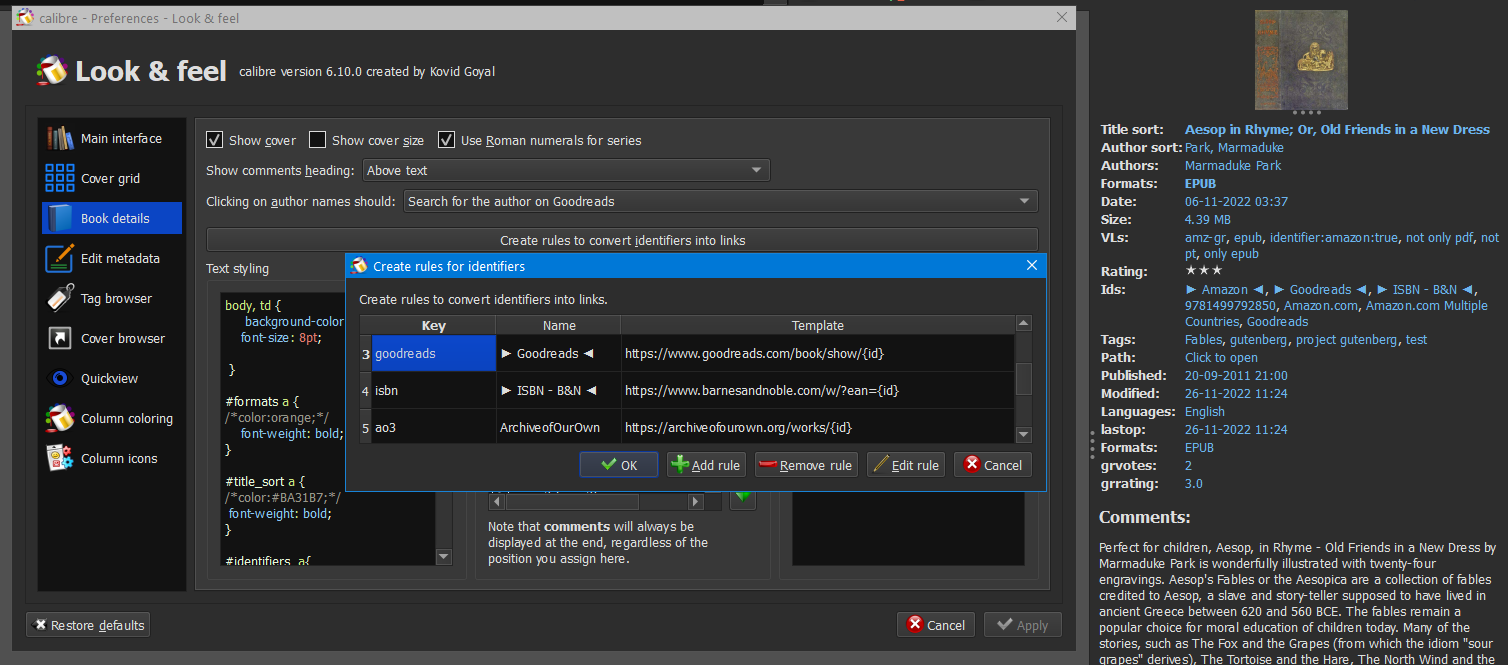Click amz-gr virtual library link
The height and width of the screenshot is (665, 1508).
pyautogui.click(x=1205, y=237)
